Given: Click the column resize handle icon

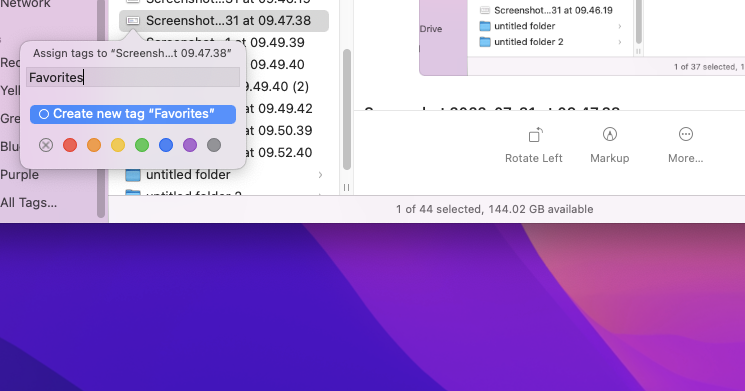Looking at the screenshot, I should click(x=346, y=188).
